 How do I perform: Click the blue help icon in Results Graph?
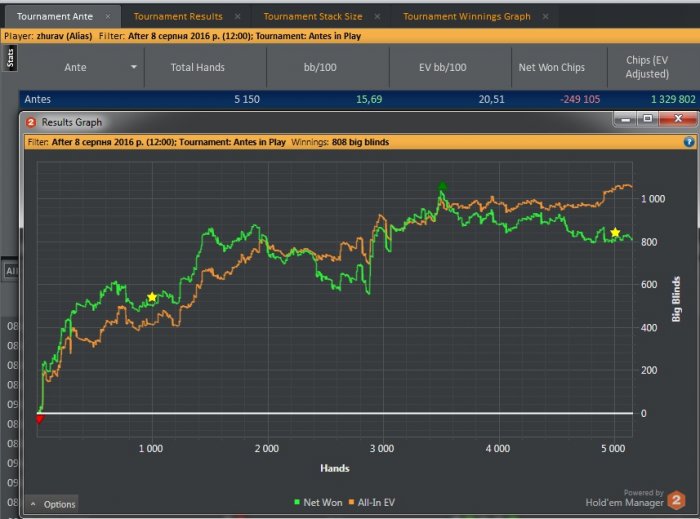[688, 142]
